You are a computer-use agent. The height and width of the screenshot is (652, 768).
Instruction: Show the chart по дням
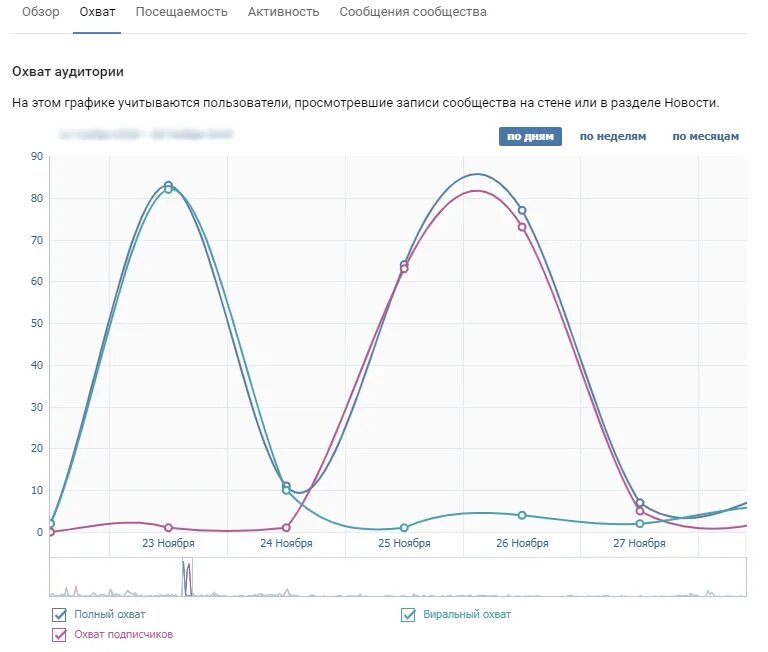click(530, 137)
